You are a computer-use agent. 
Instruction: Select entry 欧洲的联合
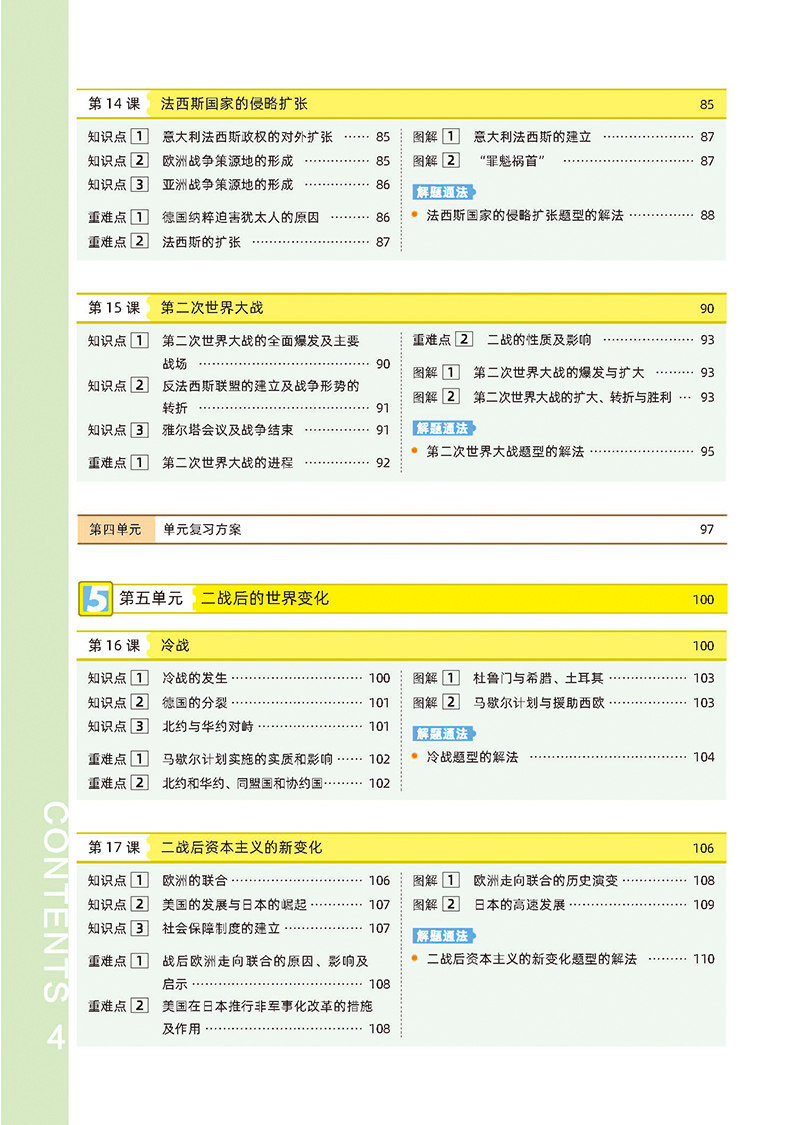194,880
